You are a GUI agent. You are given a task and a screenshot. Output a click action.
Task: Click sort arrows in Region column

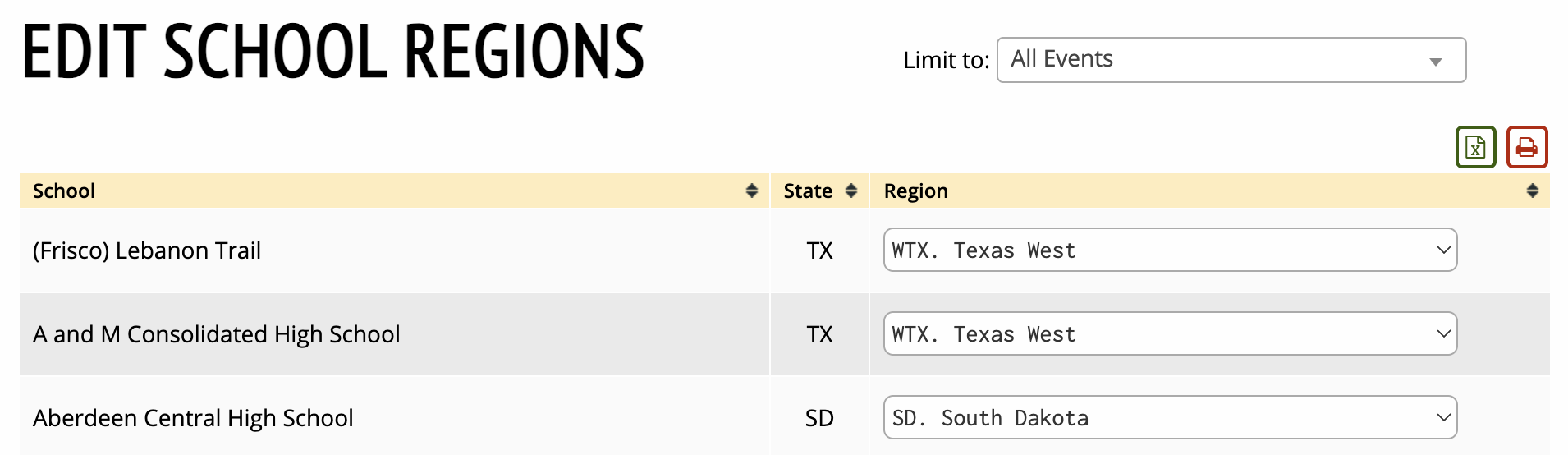pyautogui.click(x=1532, y=191)
